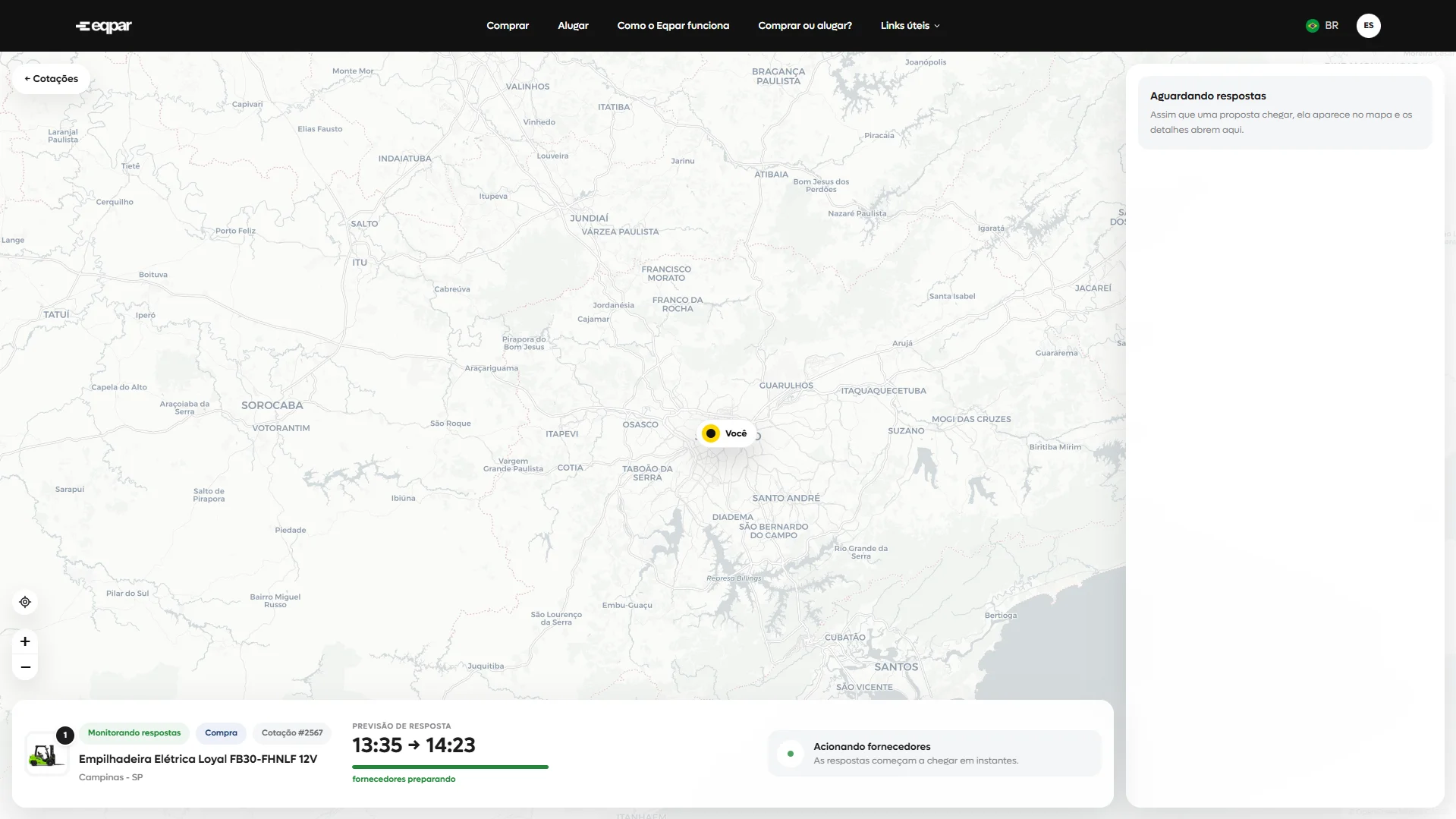
Task: Click Empilhadeira Elétrica Loyal FB30-FHNLF 12V title
Action: pyautogui.click(x=198, y=759)
